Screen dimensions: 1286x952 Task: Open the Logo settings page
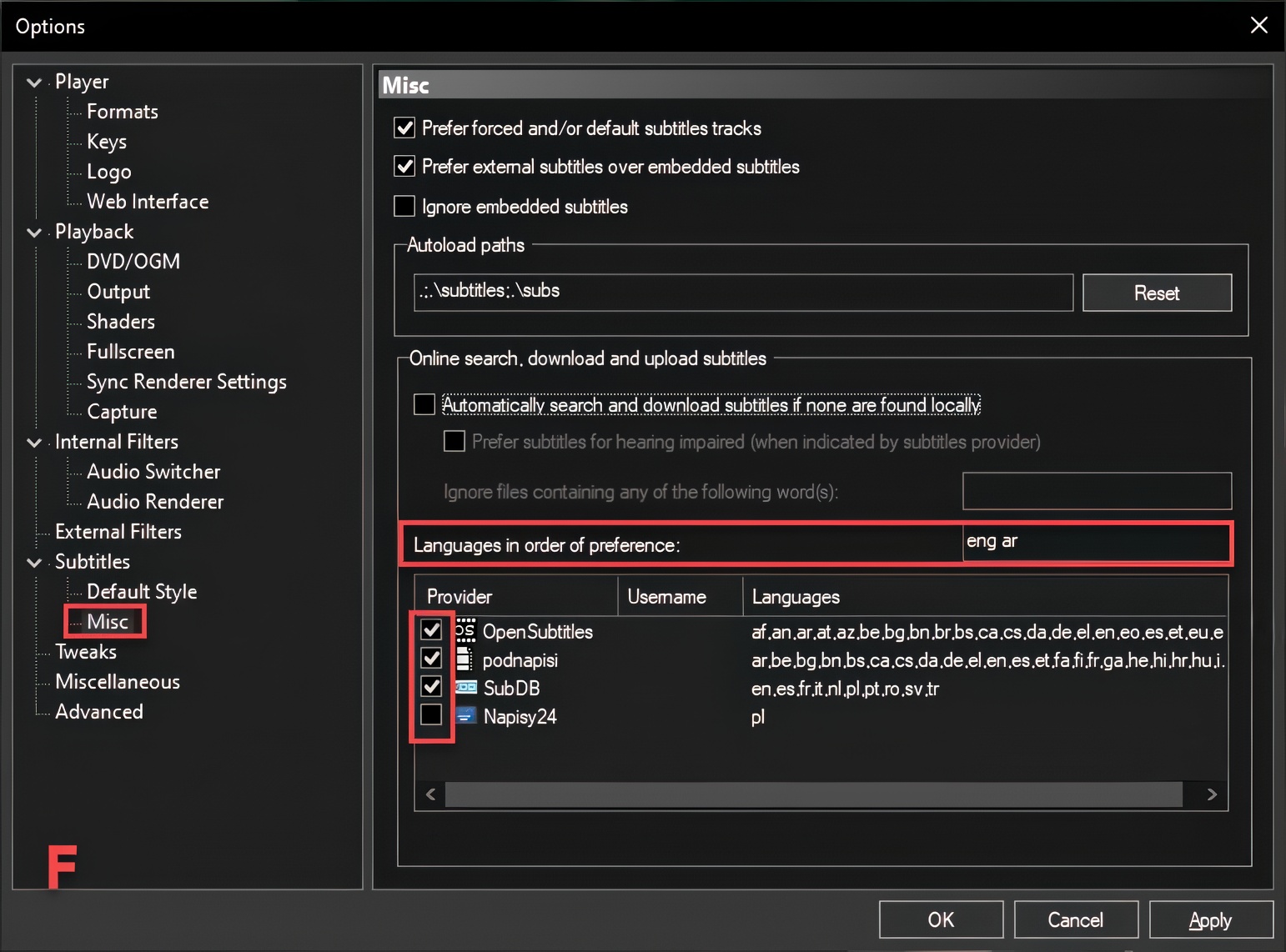click(x=109, y=172)
